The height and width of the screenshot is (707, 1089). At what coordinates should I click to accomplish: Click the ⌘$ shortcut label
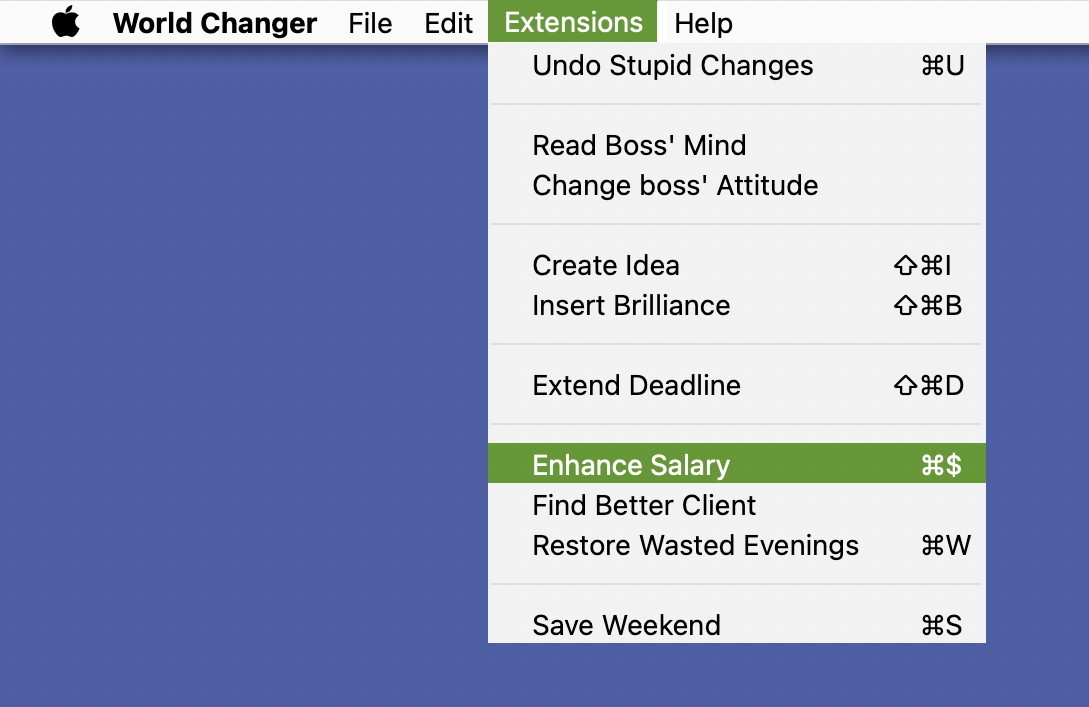pyautogui.click(x=941, y=465)
